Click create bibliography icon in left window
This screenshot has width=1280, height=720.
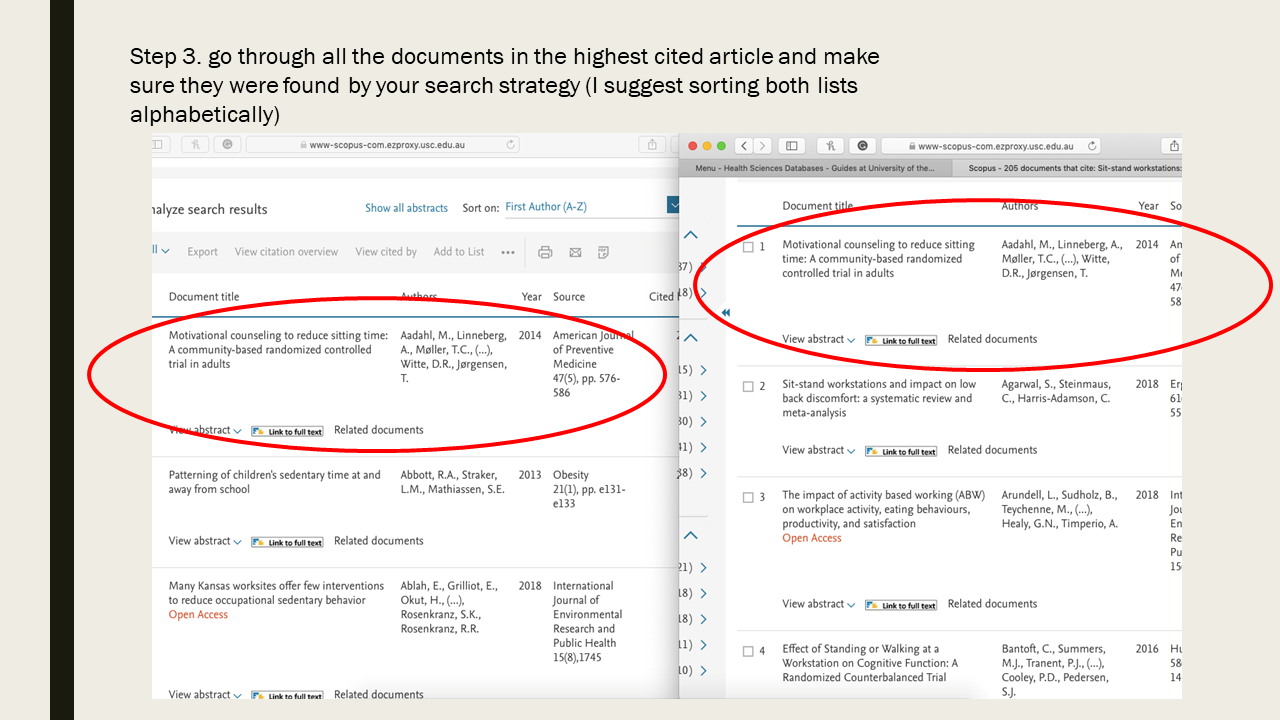coord(604,252)
